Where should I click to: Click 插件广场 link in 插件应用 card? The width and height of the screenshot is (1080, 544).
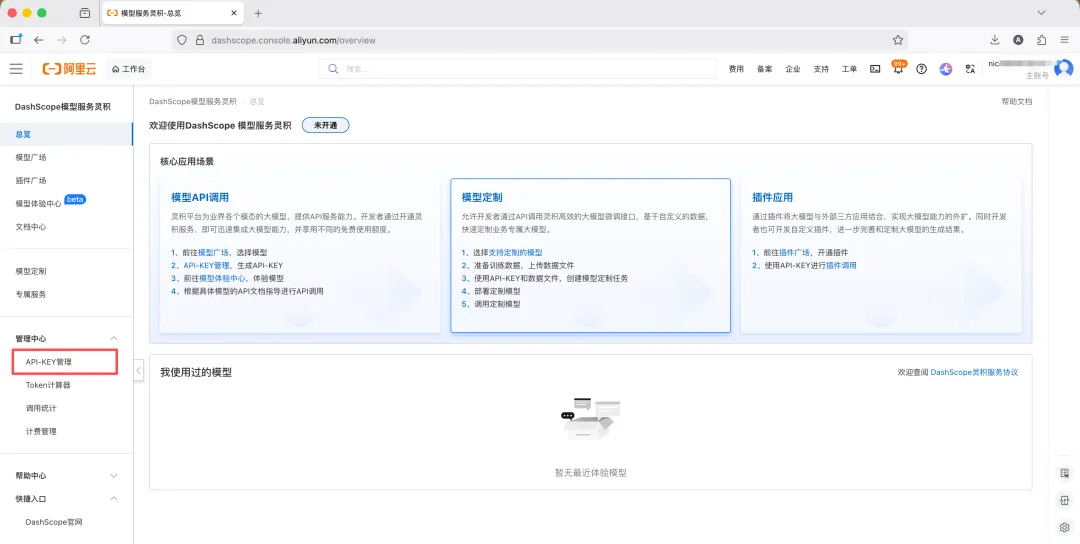[x=795, y=253]
